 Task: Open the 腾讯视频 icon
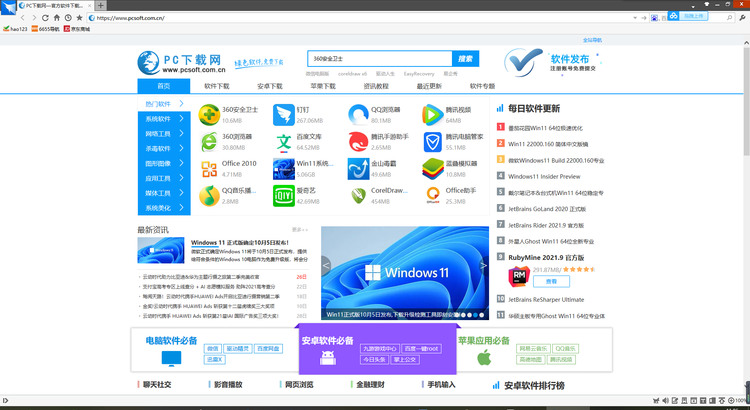[x=433, y=114]
